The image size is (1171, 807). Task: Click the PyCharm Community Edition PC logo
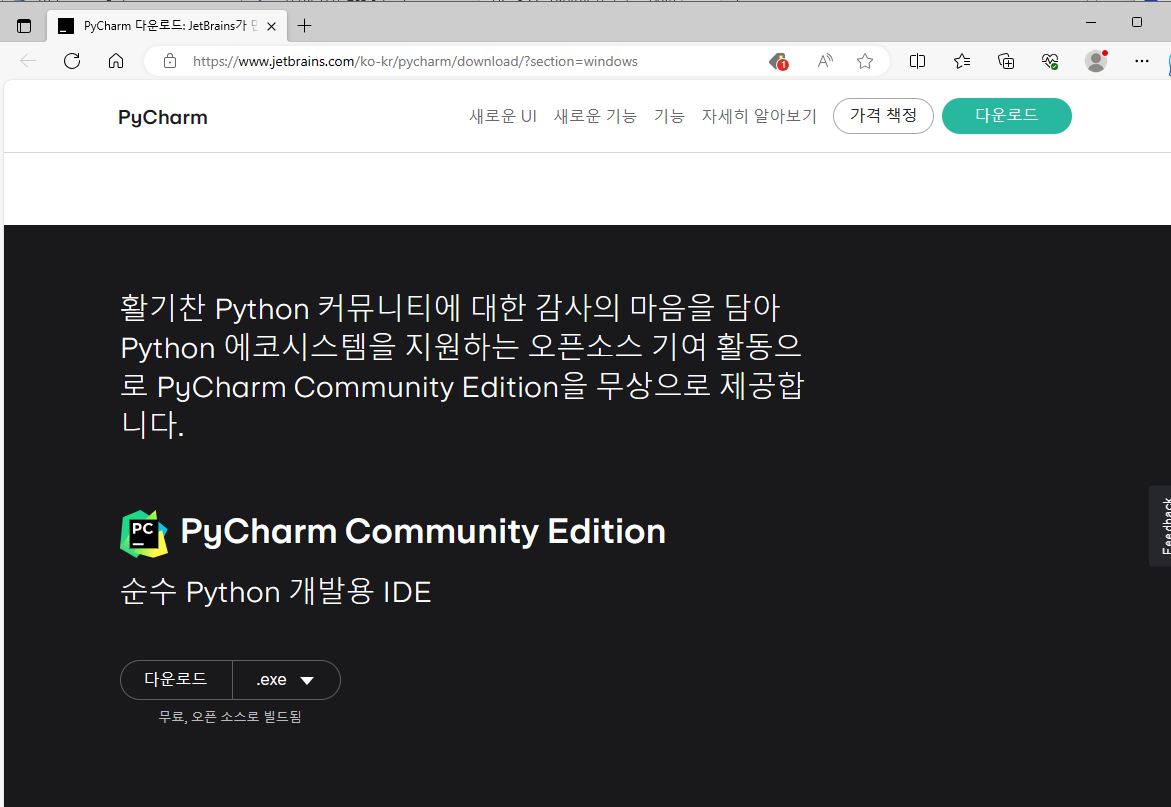click(143, 534)
